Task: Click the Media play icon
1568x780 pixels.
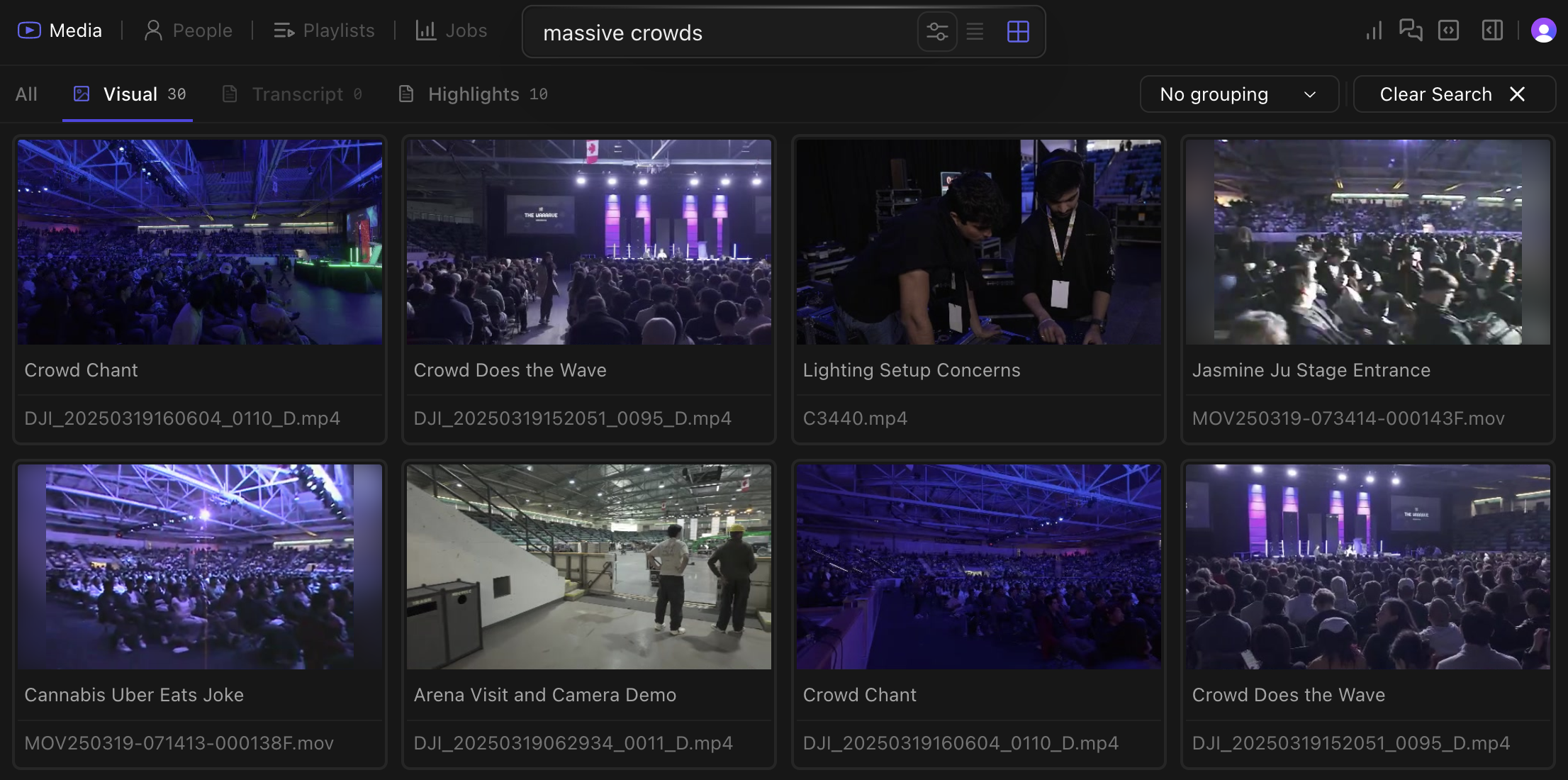Action: 29,30
